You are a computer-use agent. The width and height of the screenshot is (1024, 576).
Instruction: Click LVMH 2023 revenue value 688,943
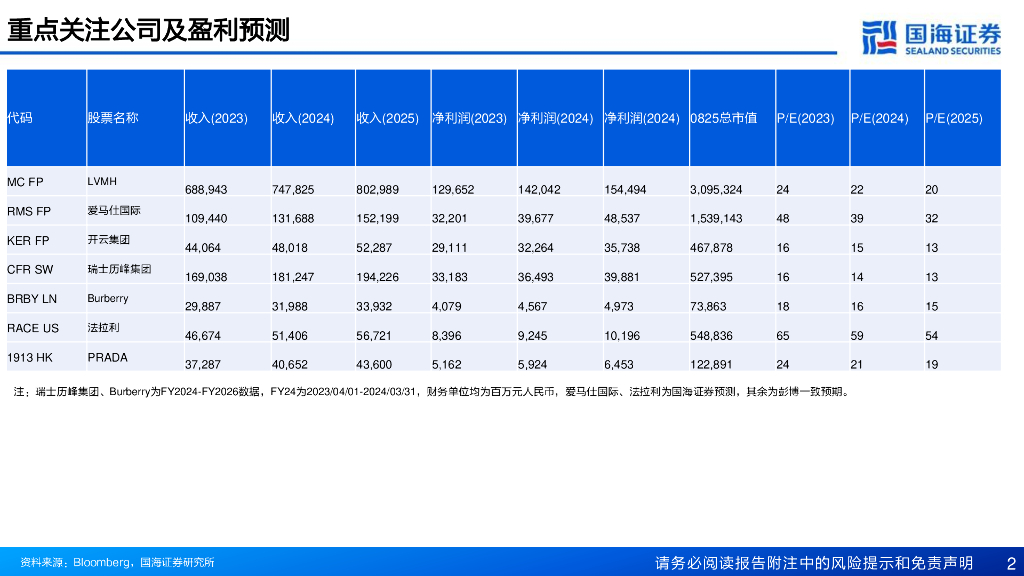point(206,189)
